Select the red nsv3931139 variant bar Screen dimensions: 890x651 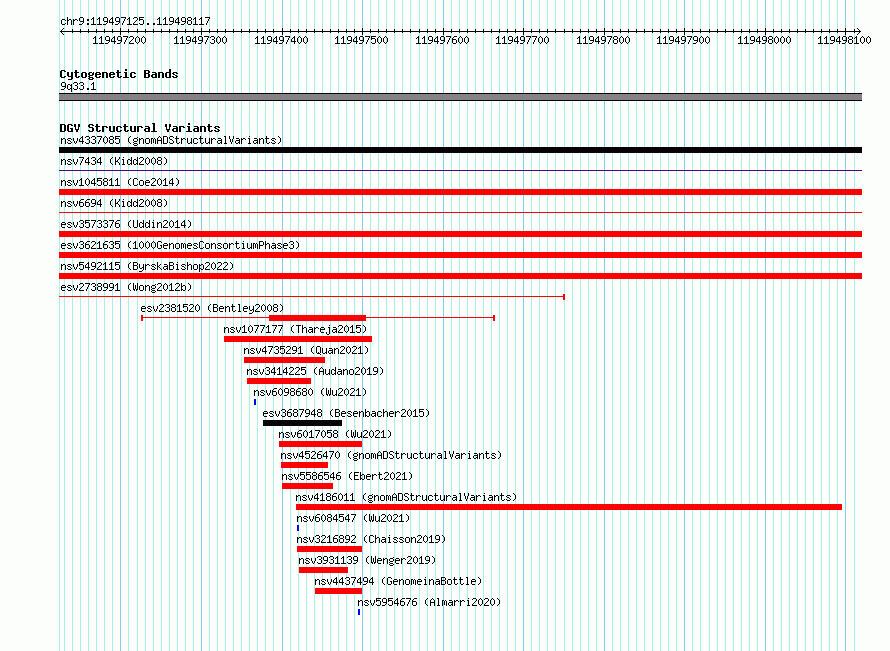324,570
